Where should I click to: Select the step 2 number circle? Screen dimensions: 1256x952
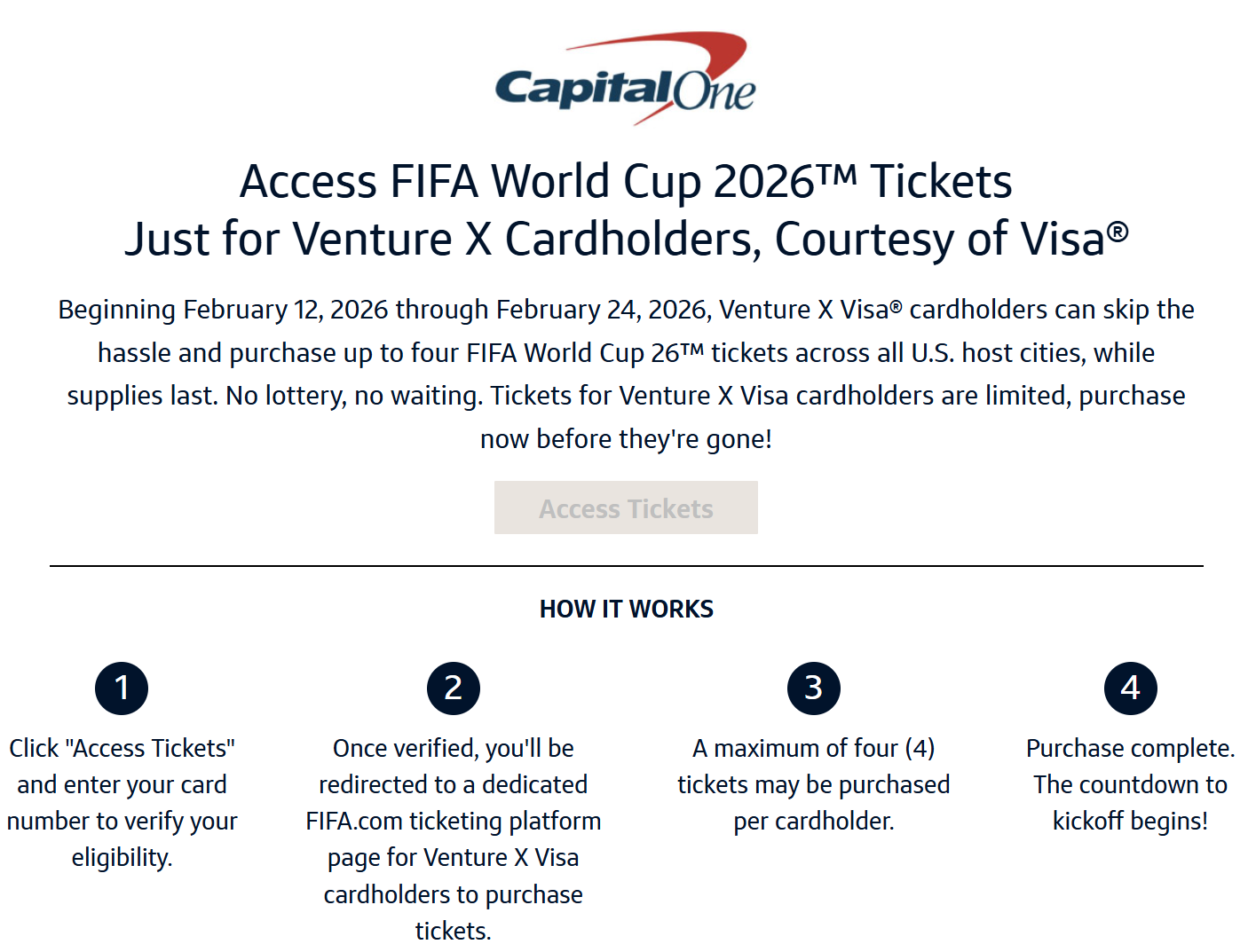[x=453, y=688]
